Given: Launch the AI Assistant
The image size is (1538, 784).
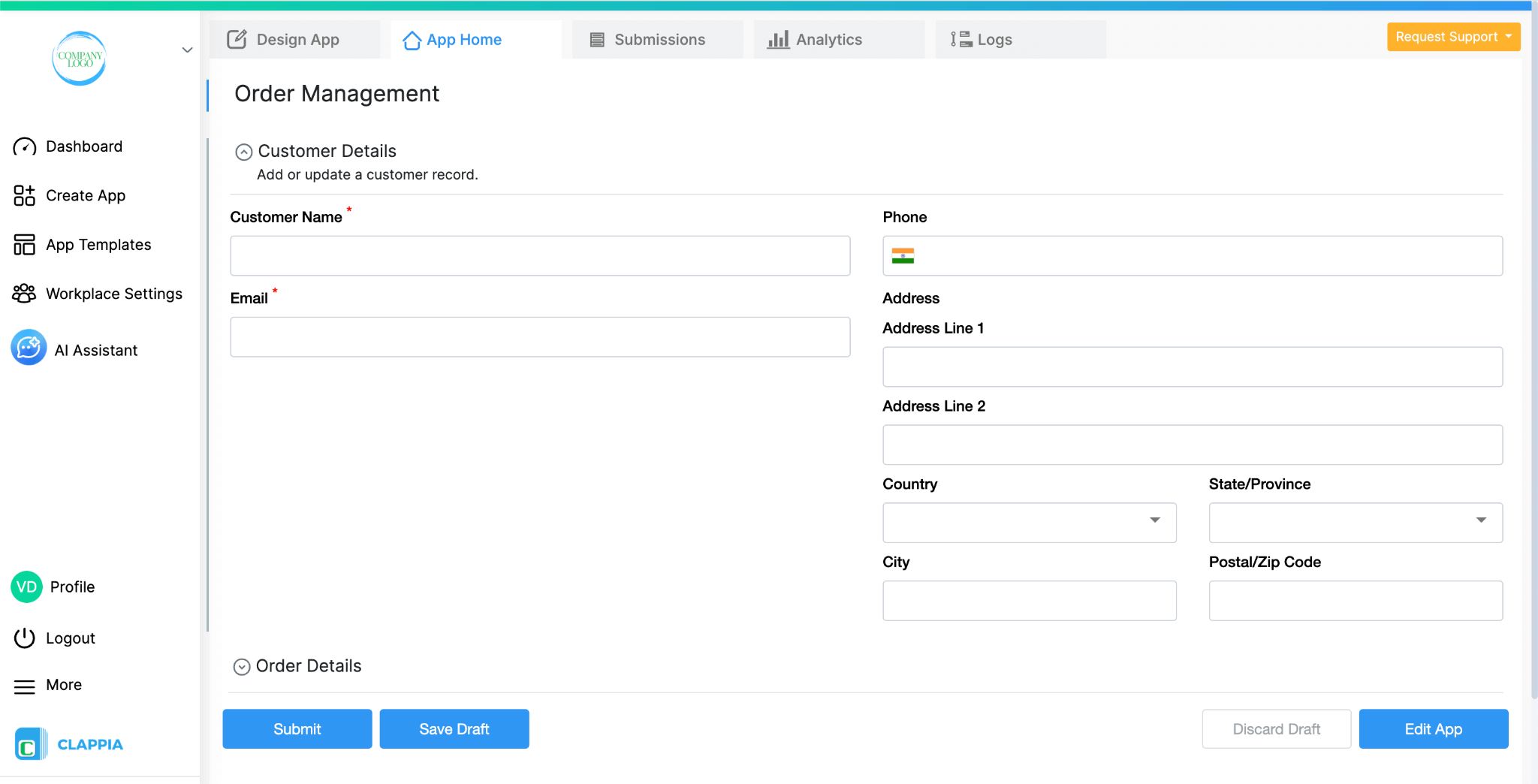Looking at the screenshot, I should coord(28,348).
